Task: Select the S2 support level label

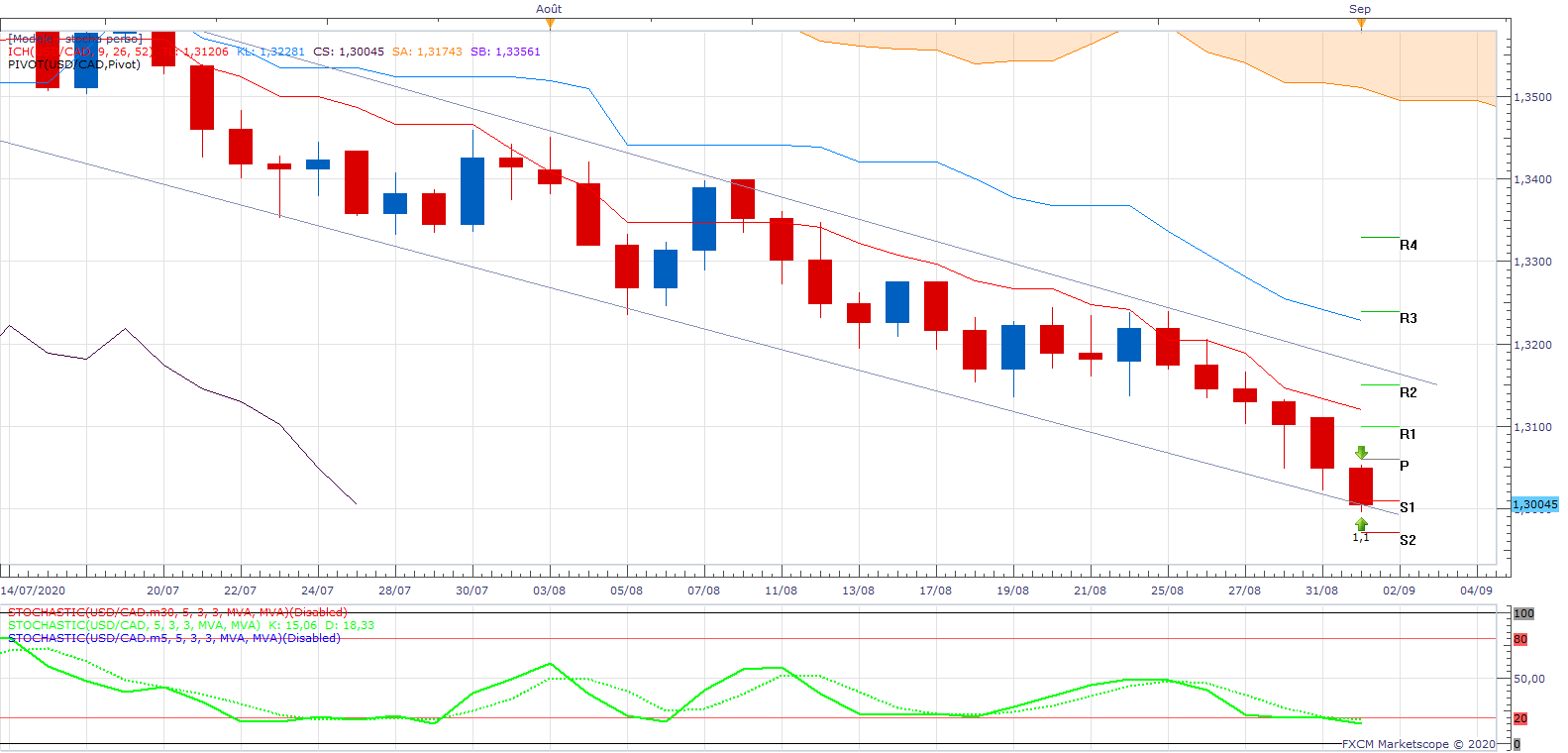Action: click(1408, 540)
